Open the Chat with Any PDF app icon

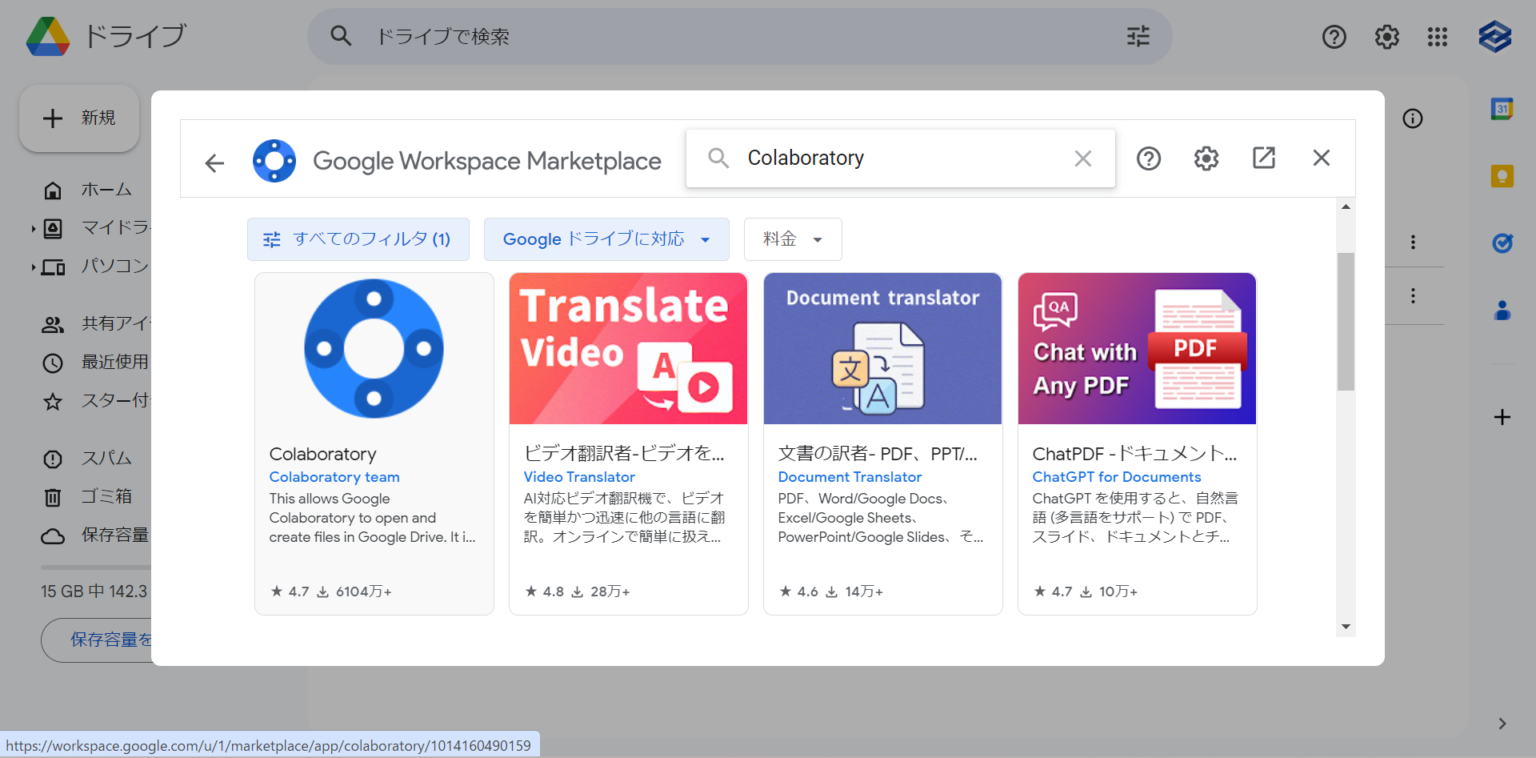(x=1137, y=348)
